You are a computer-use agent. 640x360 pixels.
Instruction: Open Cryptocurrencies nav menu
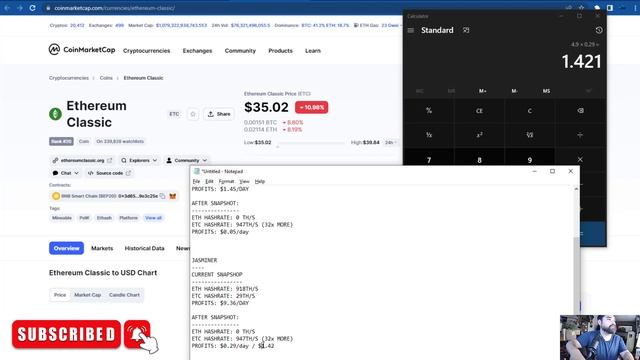pos(147,51)
